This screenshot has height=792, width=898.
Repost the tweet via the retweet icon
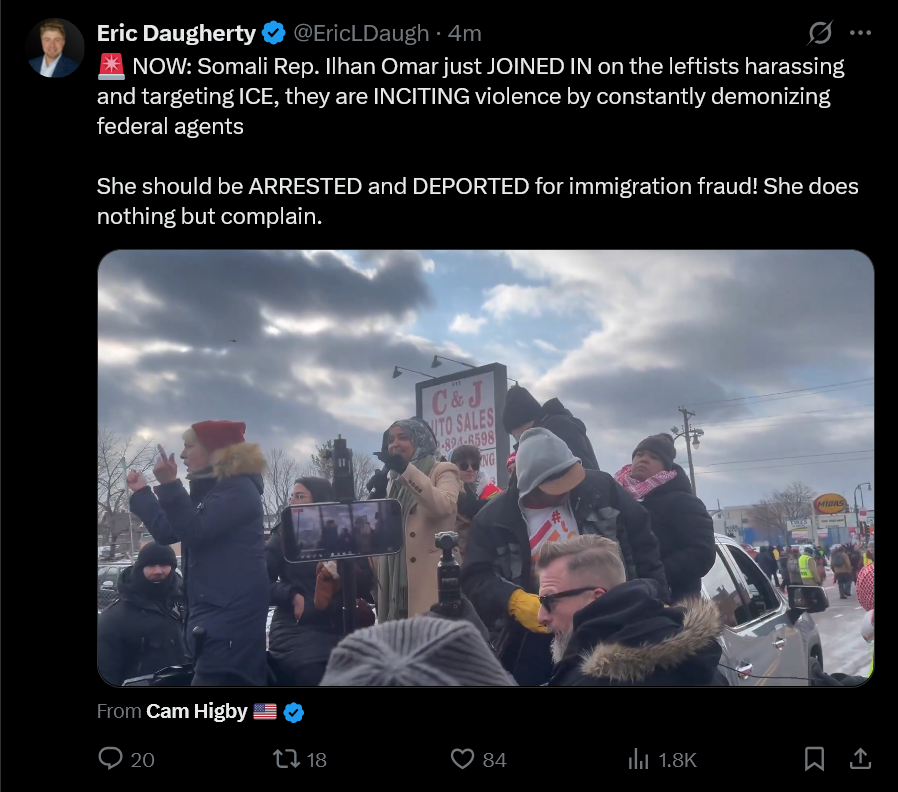point(286,759)
